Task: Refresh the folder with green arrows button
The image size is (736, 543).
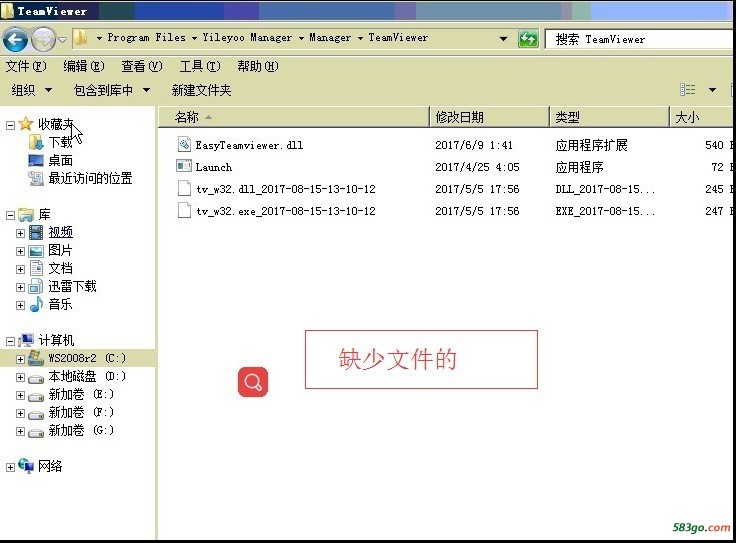Action: pyautogui.click(x=528, y=39)
